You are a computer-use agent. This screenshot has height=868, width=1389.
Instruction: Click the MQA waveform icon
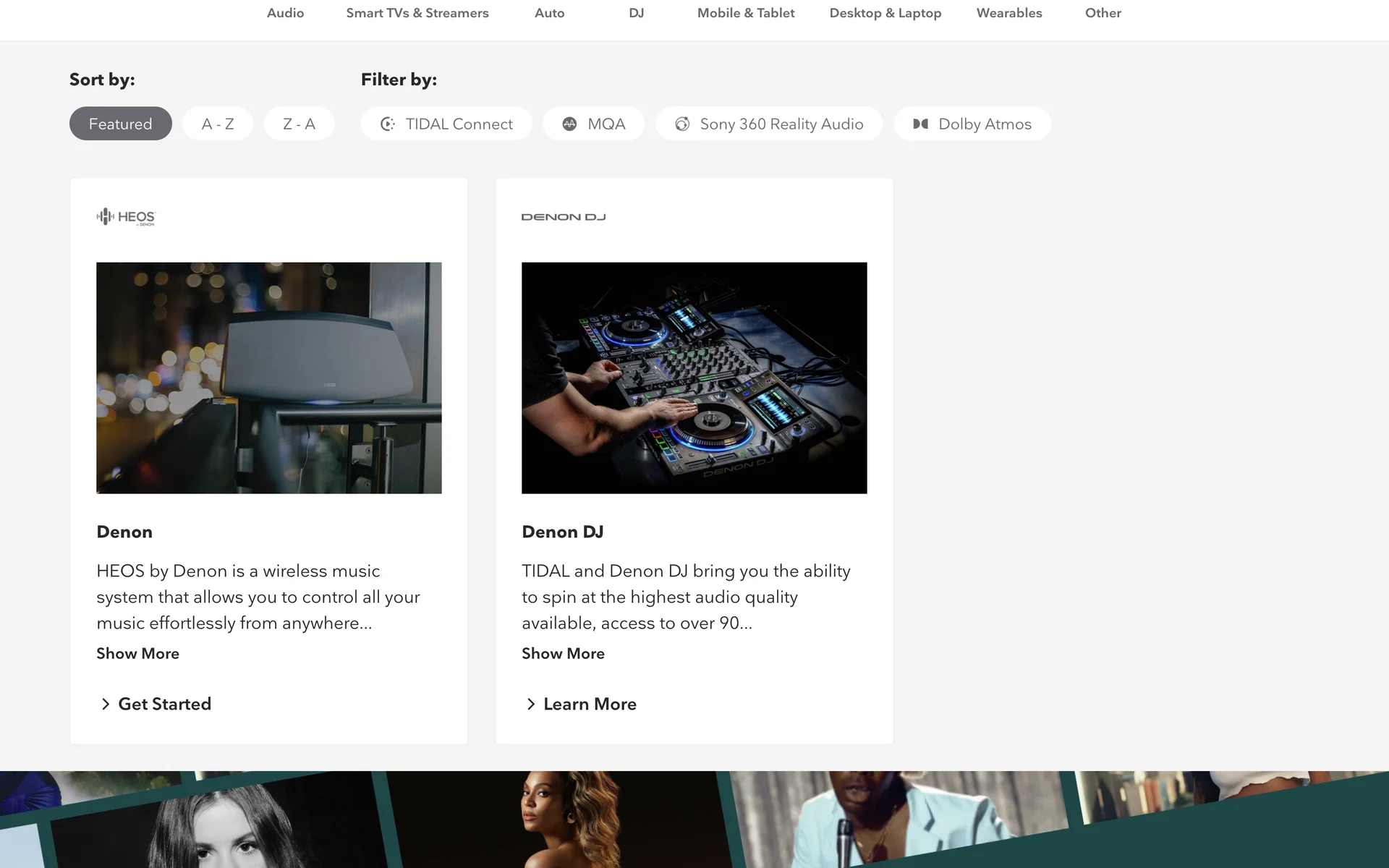tap(570, 124)
